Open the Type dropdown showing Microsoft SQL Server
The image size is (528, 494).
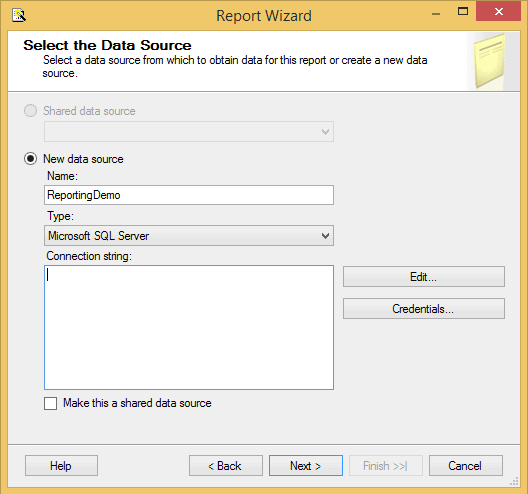[189, 236]
